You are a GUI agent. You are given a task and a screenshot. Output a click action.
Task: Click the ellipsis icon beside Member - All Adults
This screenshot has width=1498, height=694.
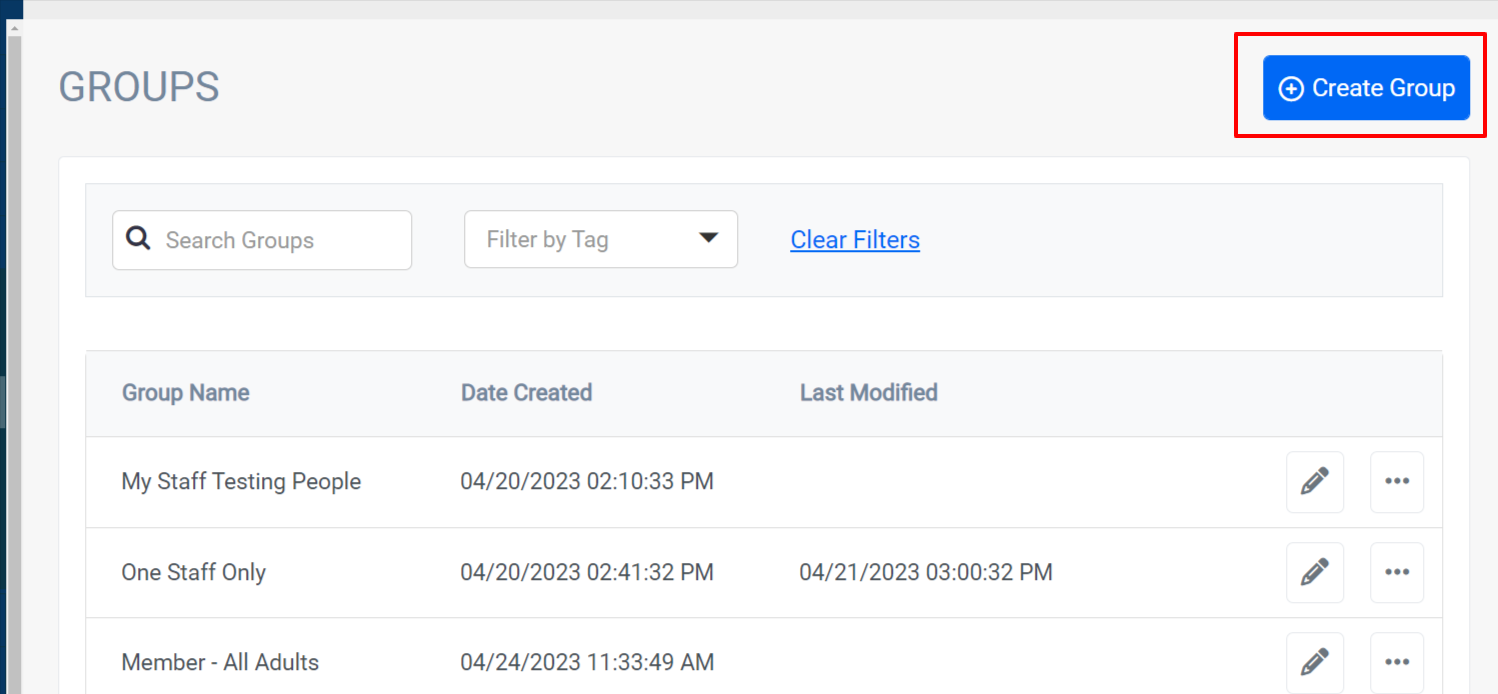pos(1396,662)
